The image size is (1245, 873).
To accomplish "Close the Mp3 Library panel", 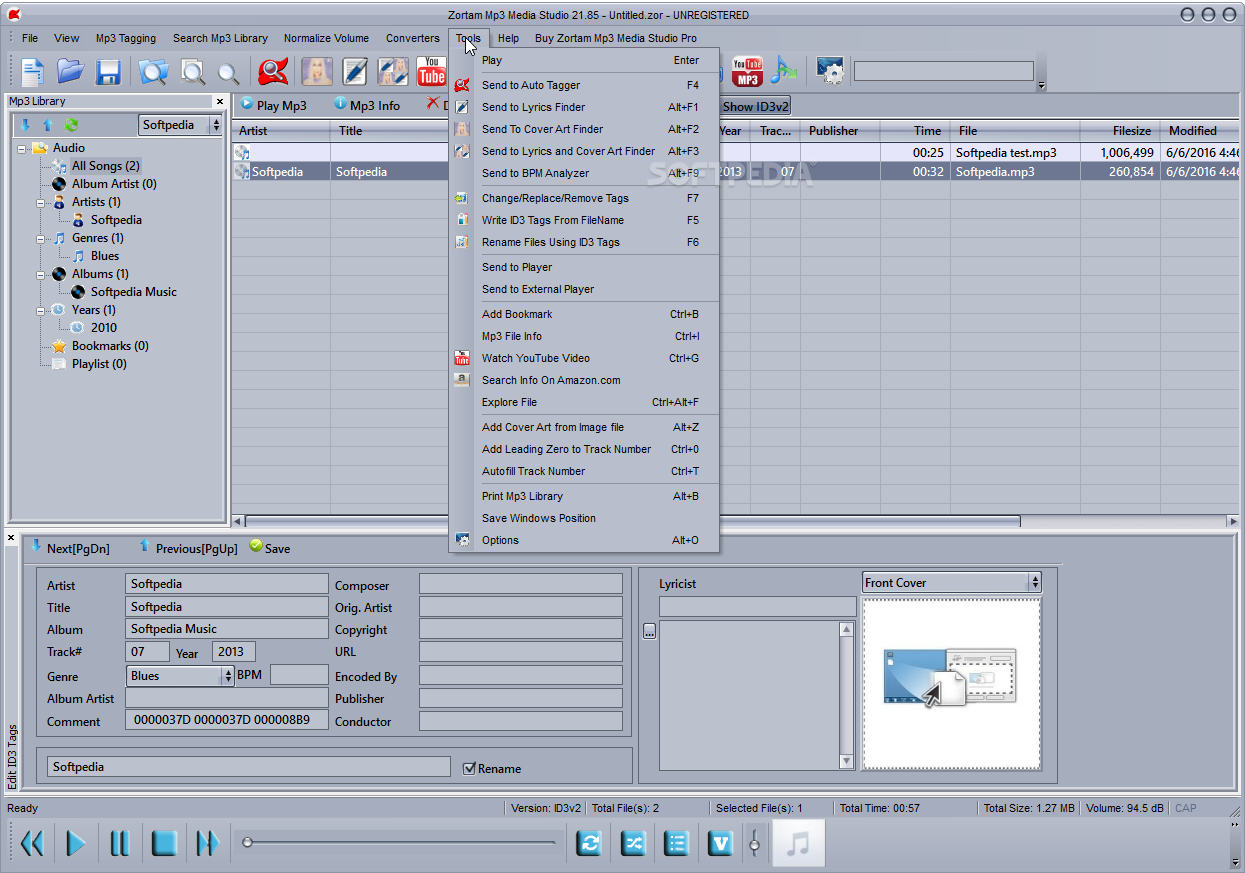I will (220, 102).
